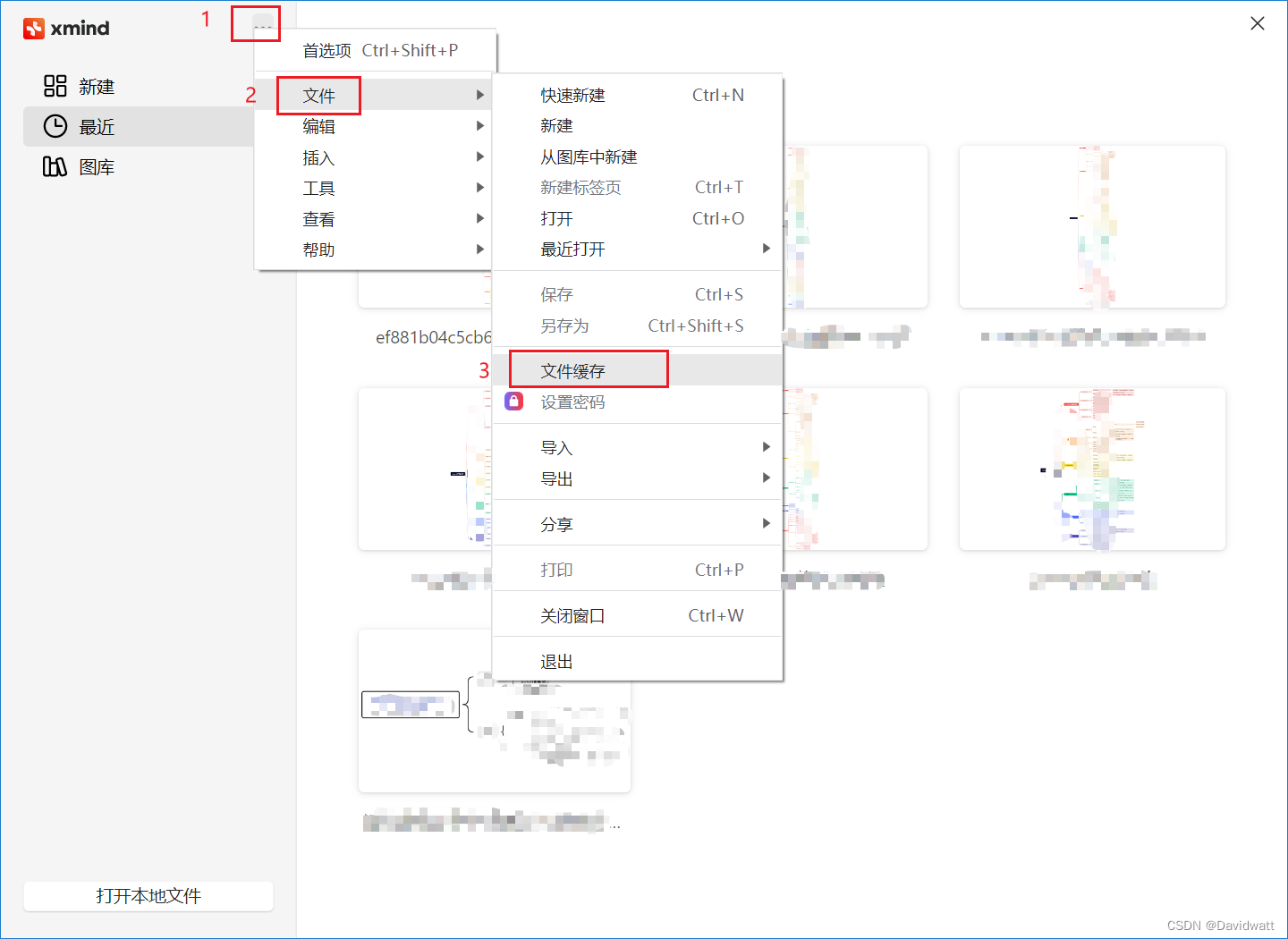The width and height of the screenshot is (1288, 939).
Task: Click the 打开本地文件 button
Action: [148, 895]
